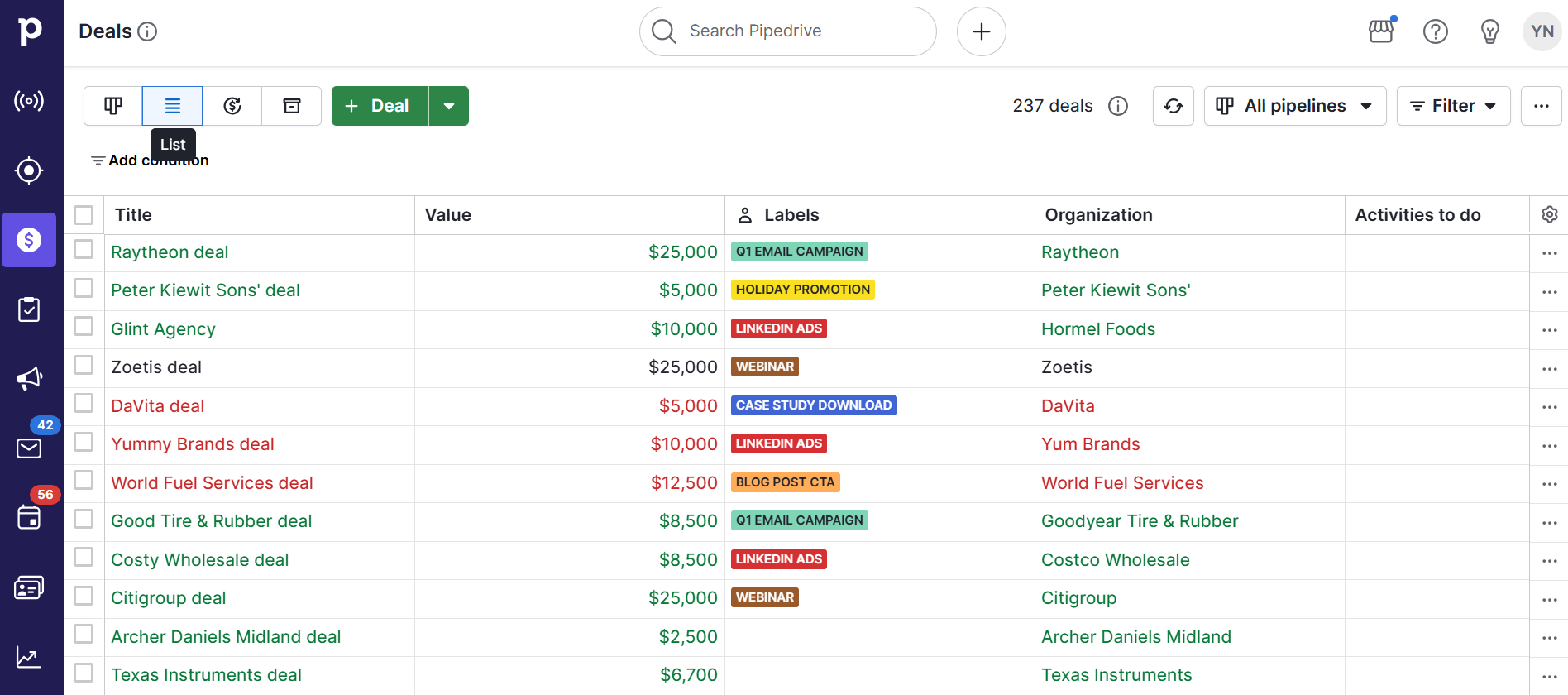The width and height of the screenshot is (1568, 695).
Task: Open the Pipedrive logo home
Action: (x=30, y=31)
